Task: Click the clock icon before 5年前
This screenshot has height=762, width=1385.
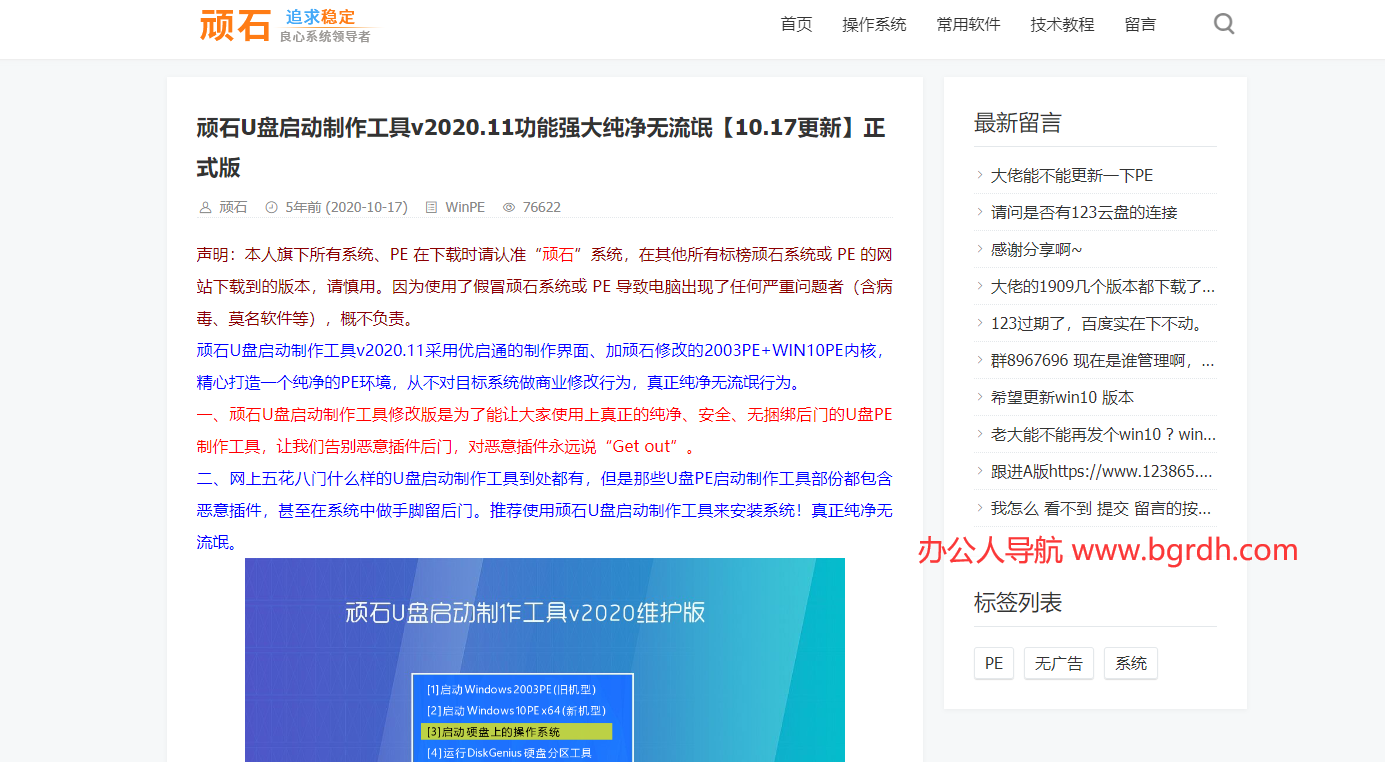Action: 271,207
